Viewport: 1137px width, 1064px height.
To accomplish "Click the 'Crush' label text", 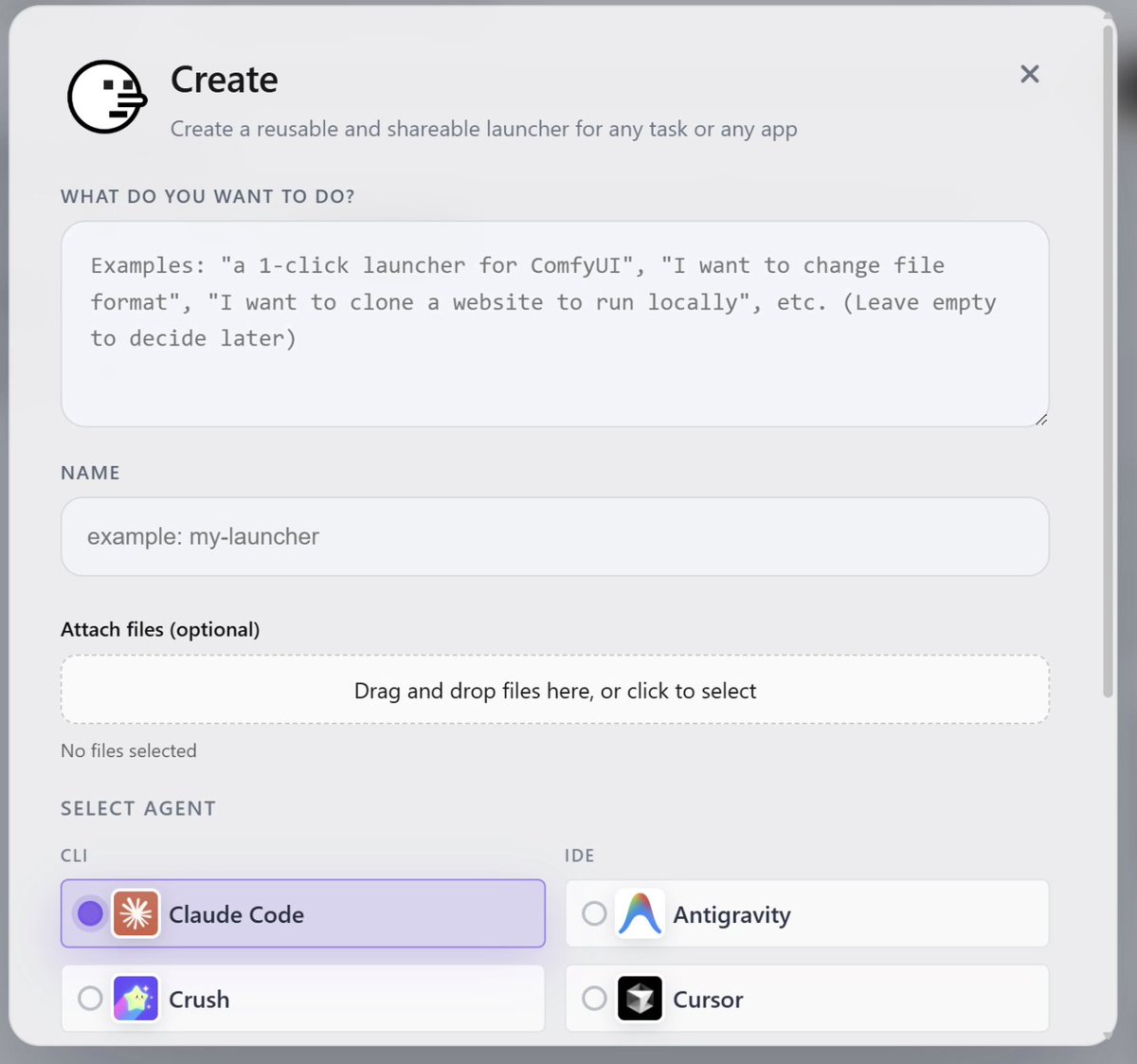I will click(199, 1000).
